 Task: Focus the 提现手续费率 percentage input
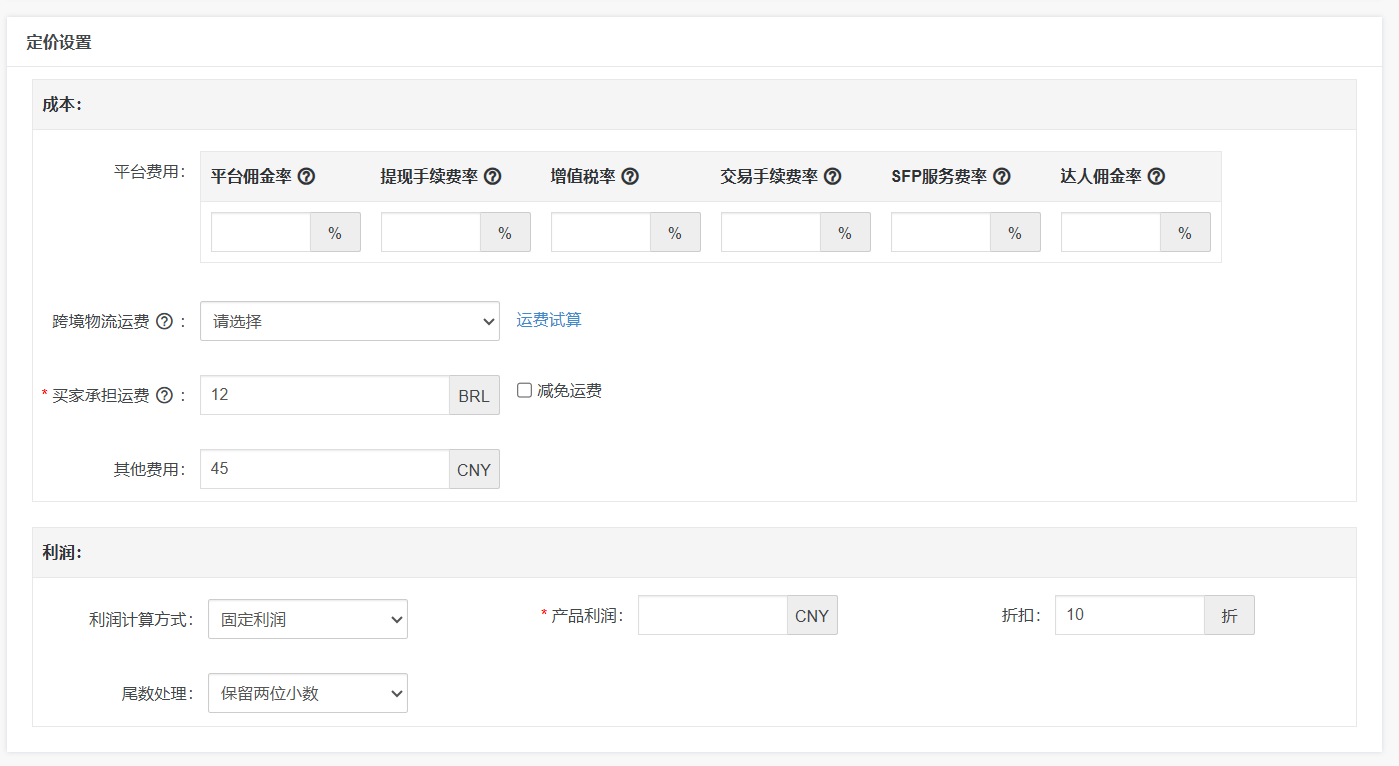(x=431, y=232)
